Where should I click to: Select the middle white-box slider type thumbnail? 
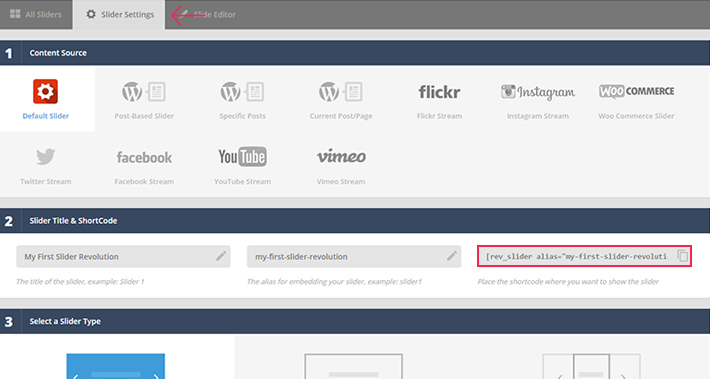(353, 366)
